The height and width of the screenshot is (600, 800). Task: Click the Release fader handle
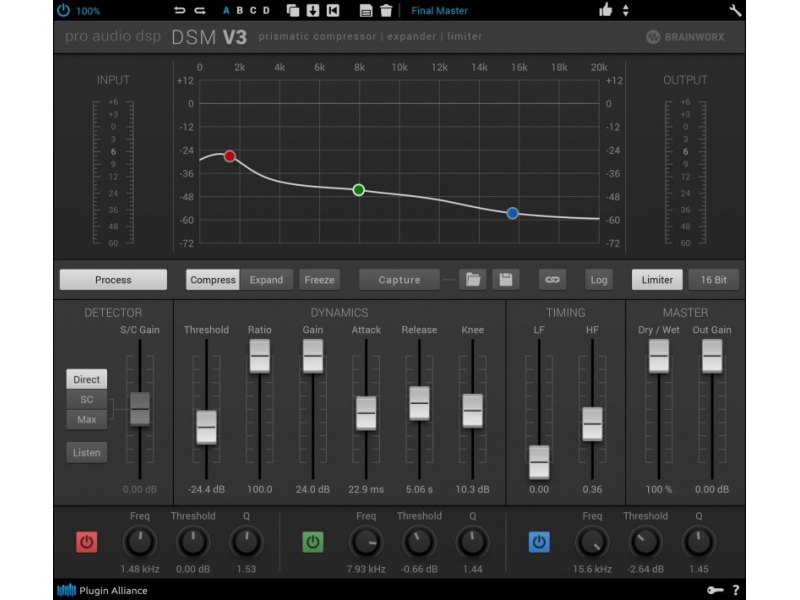pos(419,403)
